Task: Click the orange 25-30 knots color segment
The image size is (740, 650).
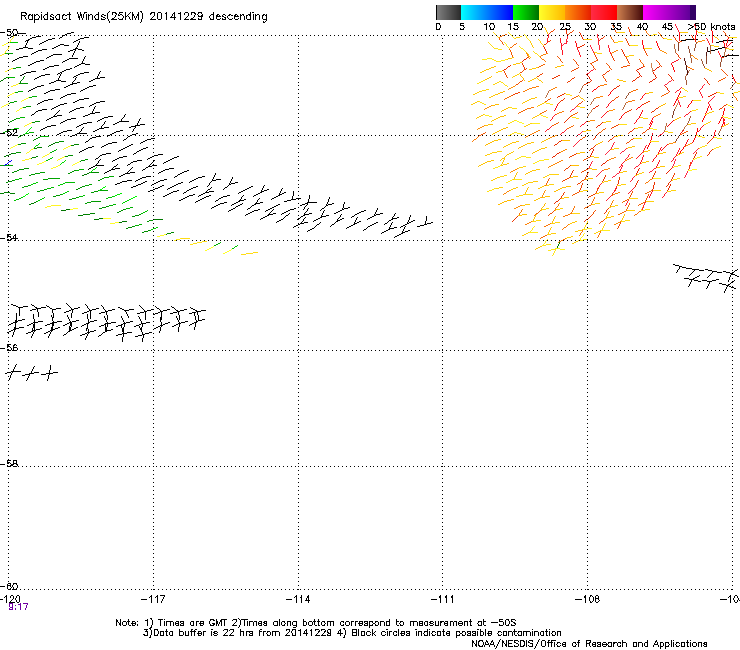Action: (578, 12)
